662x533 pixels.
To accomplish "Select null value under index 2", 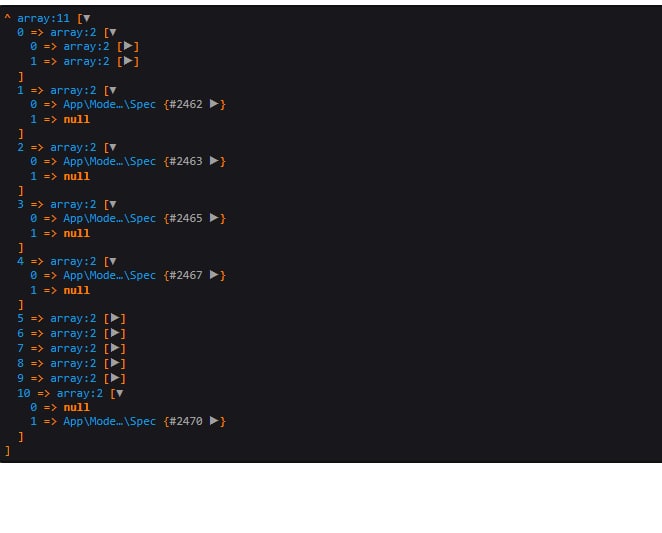I will click(x=76, y=177).
